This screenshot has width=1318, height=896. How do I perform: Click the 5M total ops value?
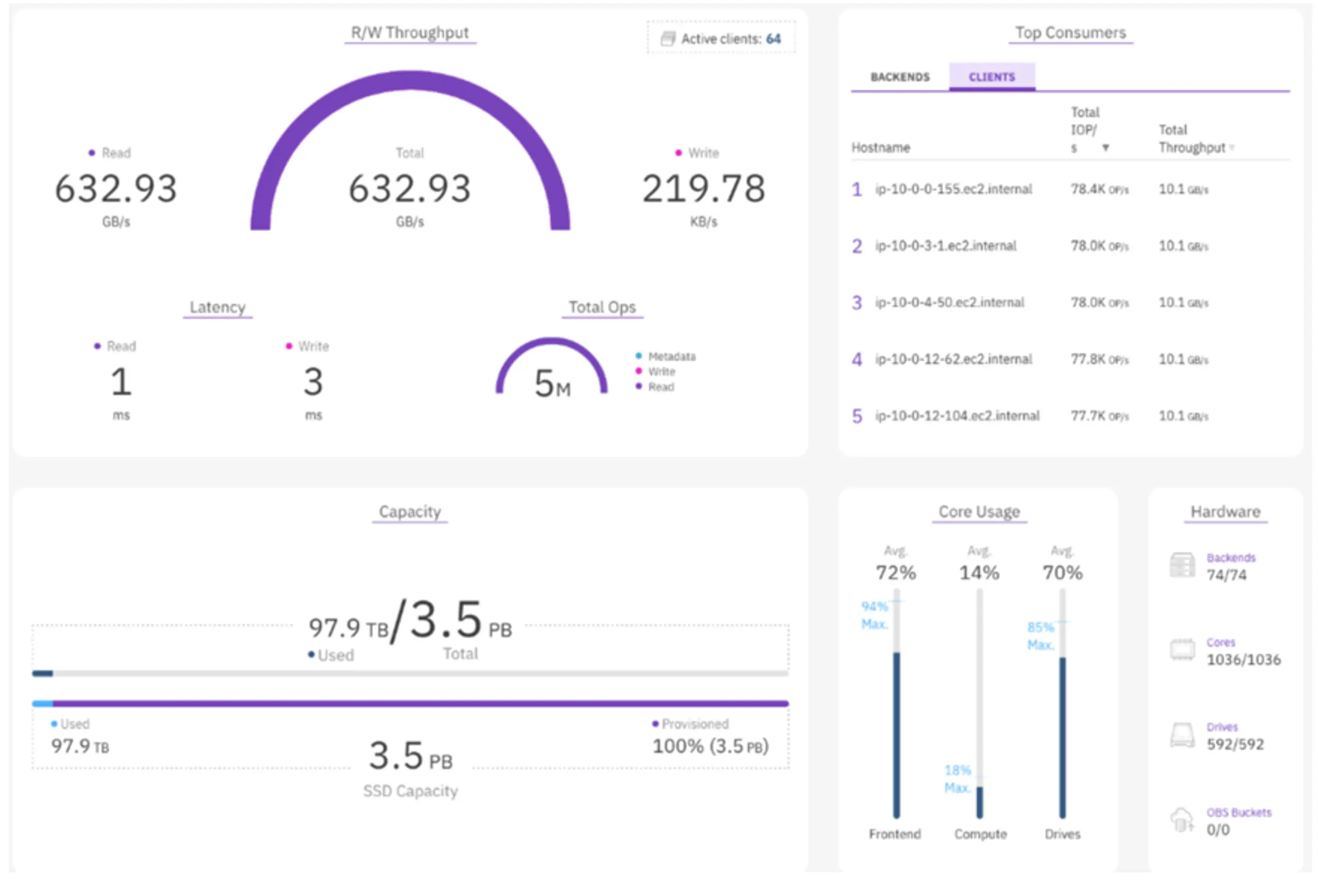552,384
